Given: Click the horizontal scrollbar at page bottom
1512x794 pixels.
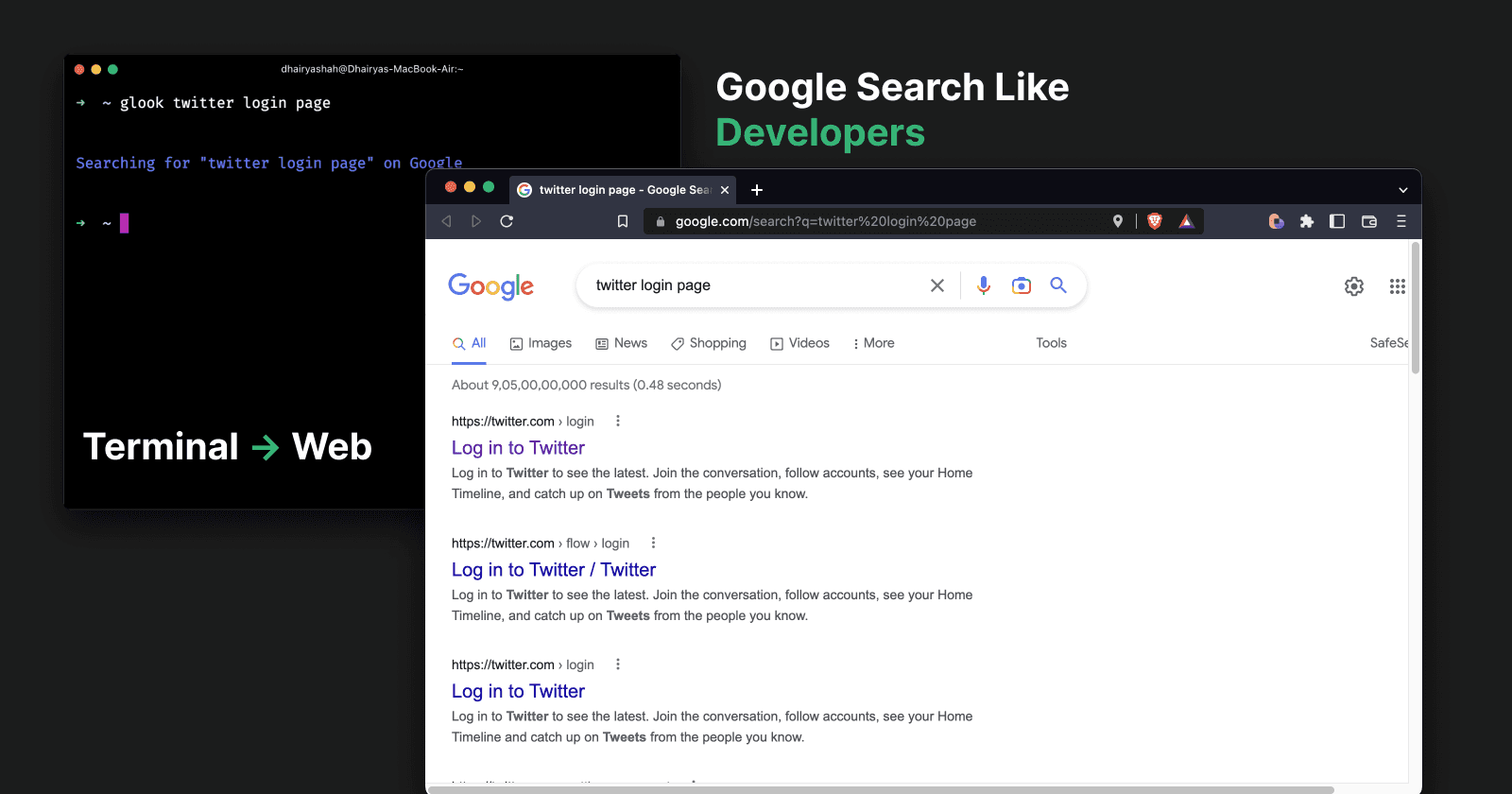Looking at the screenshot, I should [x=881, y=789].
